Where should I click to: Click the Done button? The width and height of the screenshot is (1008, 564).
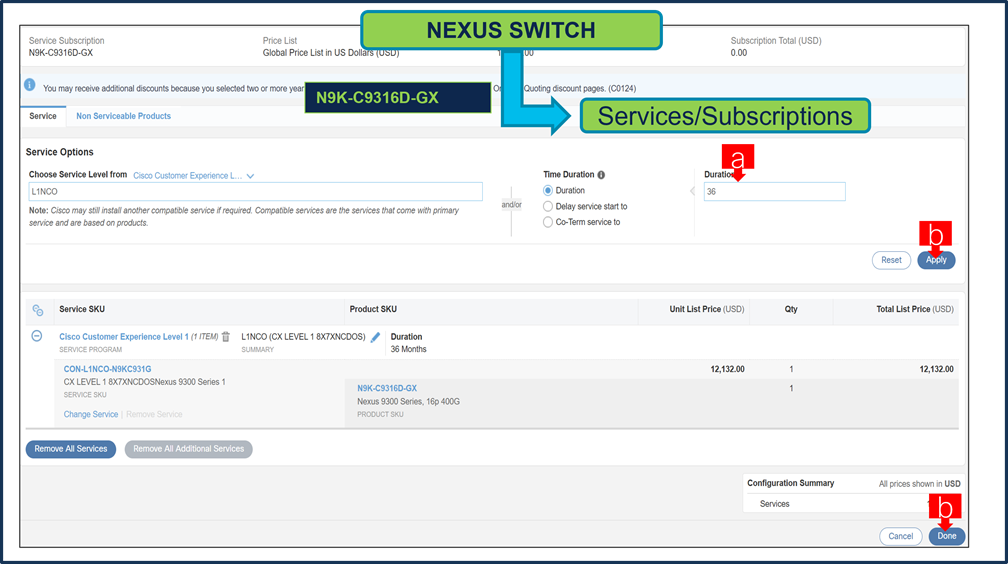946,536
